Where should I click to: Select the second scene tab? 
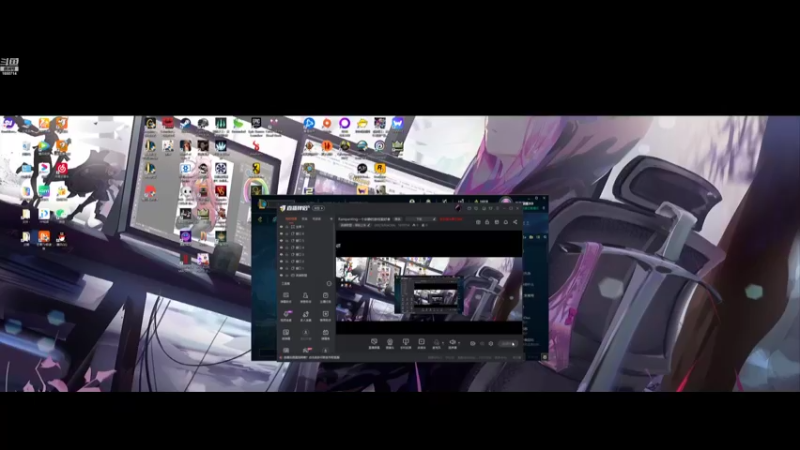point(305,219)
